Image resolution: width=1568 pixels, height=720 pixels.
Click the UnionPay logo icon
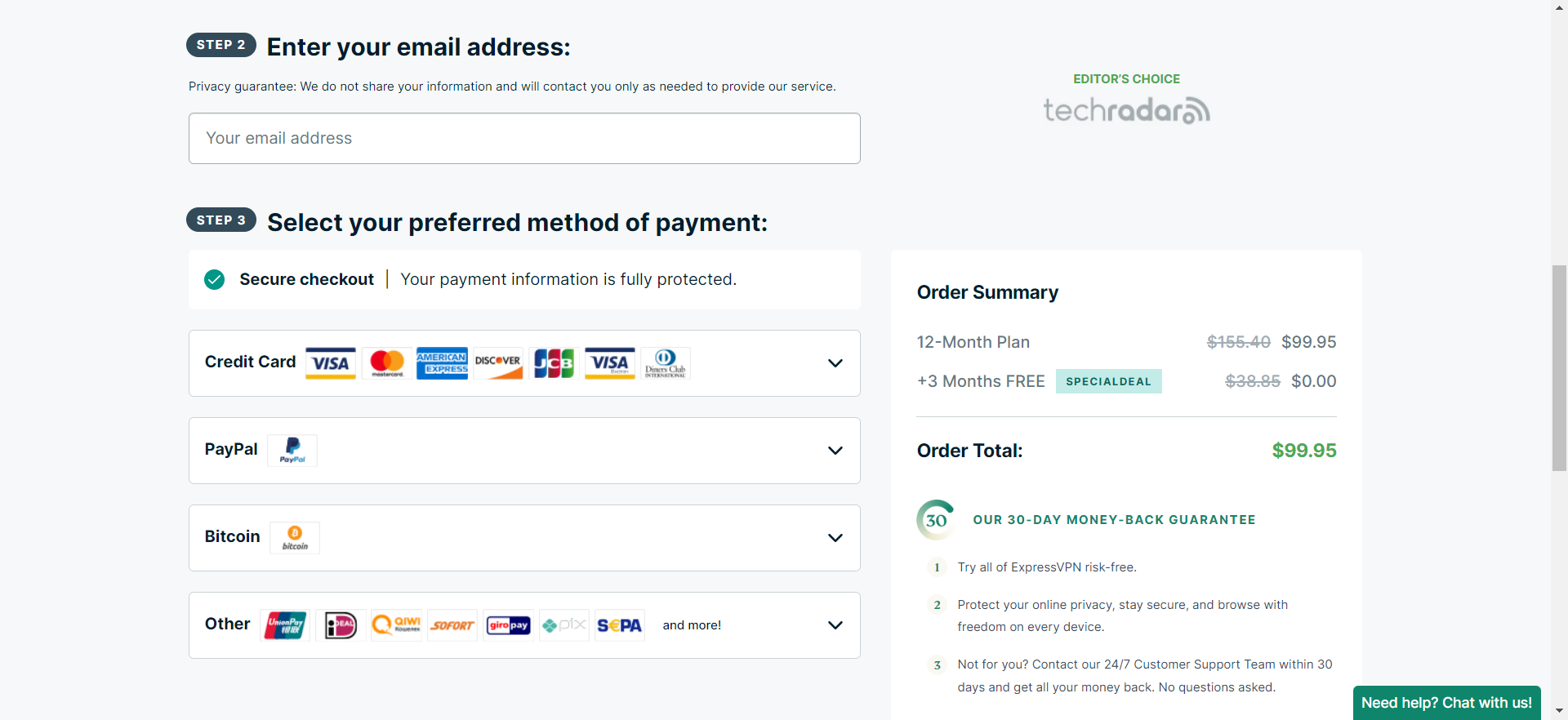tap(285, 625)
